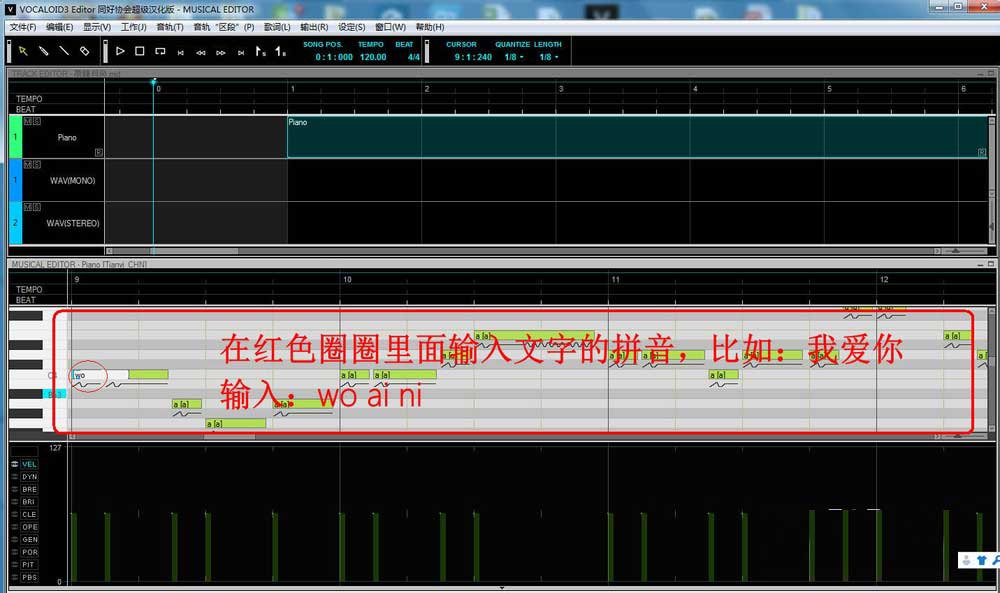The height and width of the screenshot is (593, 1000).
Task: Select the CLE control parameter
Action: coord(29,515)
